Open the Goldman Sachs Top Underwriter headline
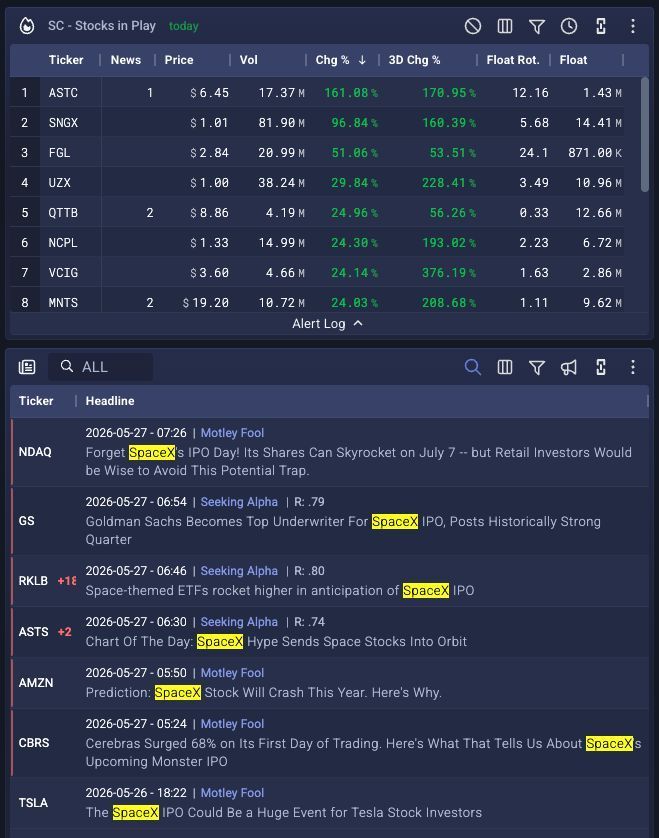 343,530
